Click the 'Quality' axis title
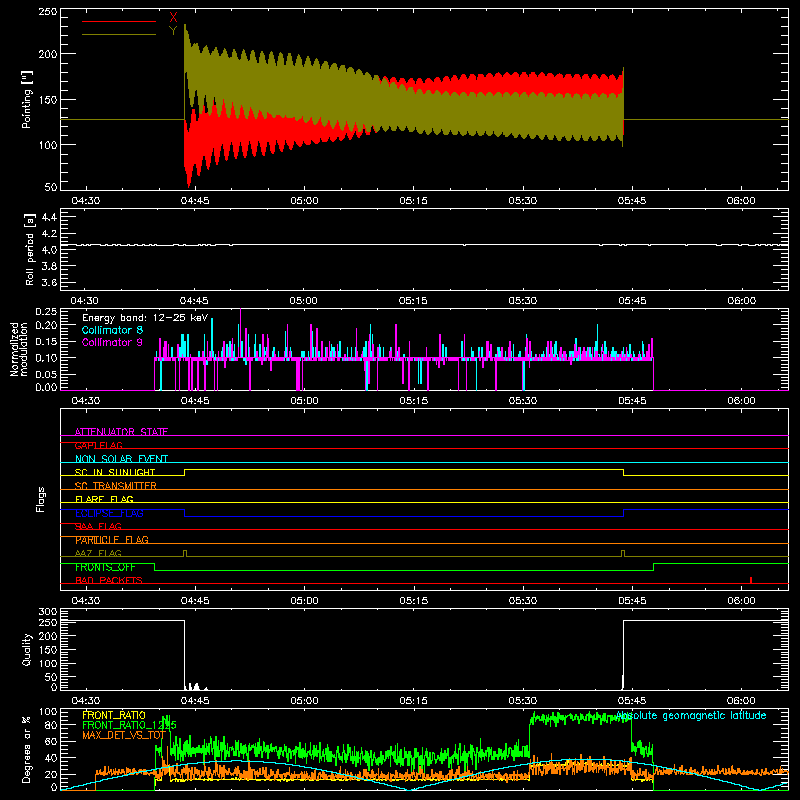 tap(27, 649)
